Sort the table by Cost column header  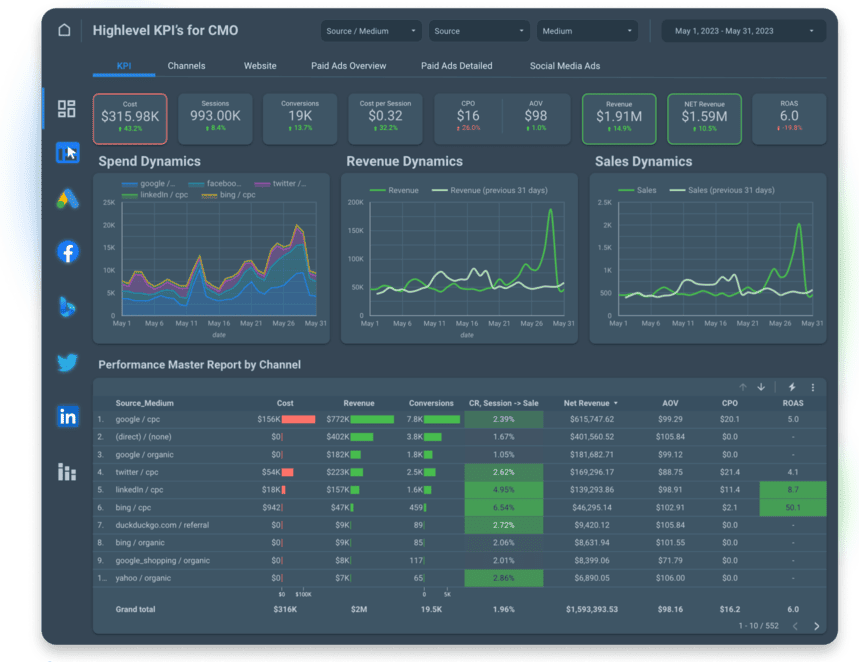[285, 403]
